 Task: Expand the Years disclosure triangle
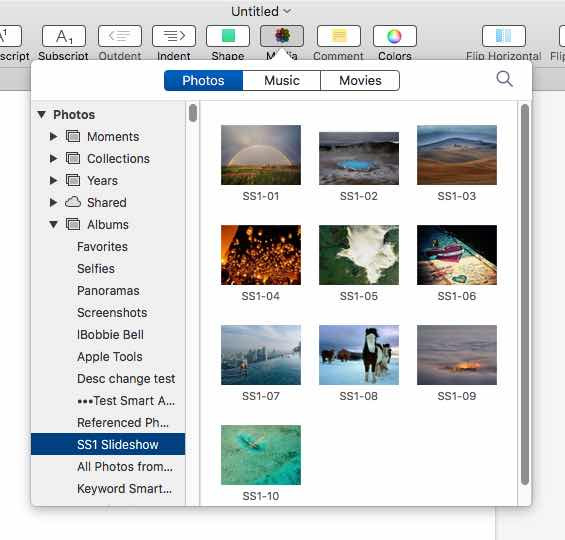(53, 180)
